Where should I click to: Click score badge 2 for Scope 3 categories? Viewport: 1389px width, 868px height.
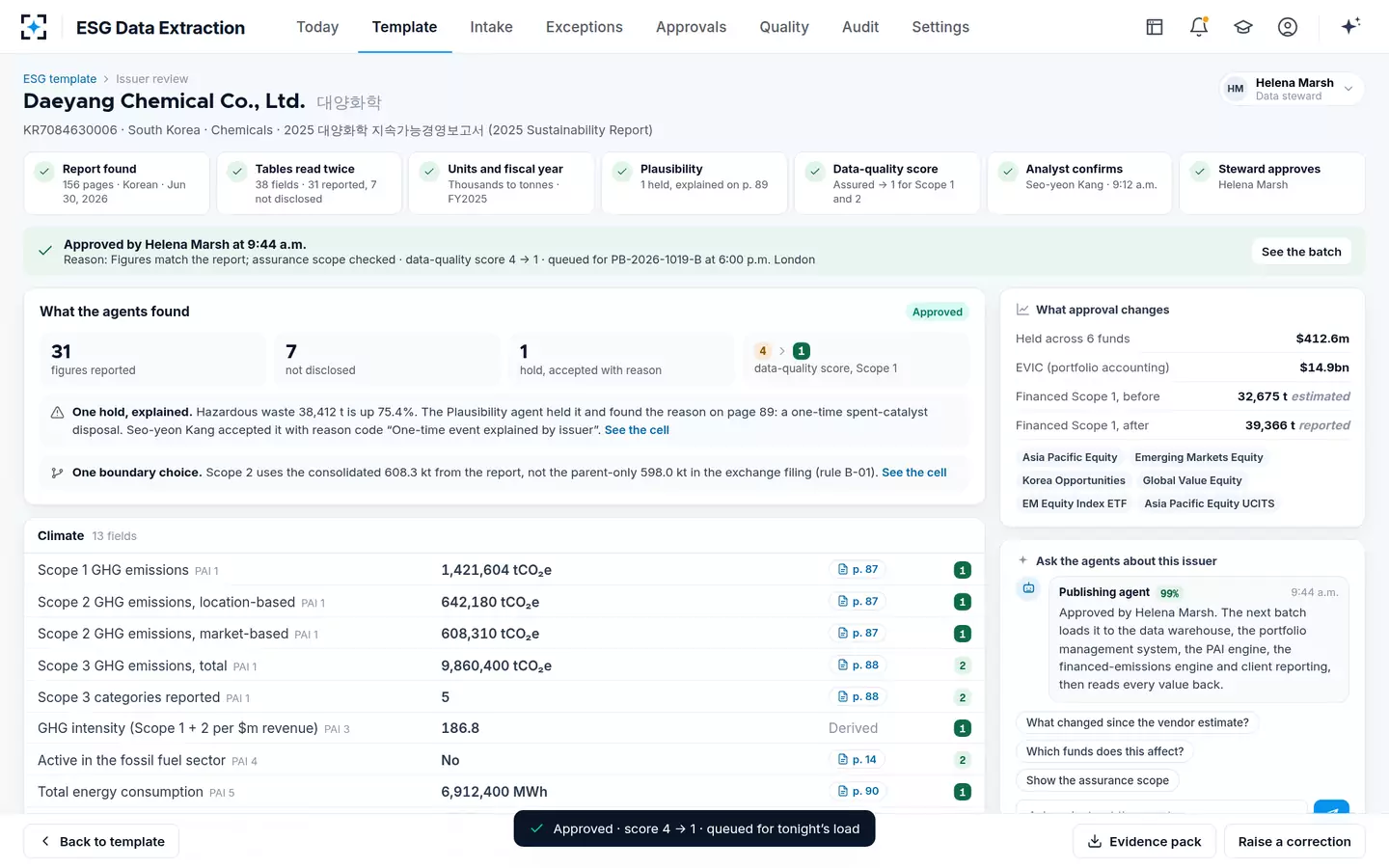pos(962,697)
